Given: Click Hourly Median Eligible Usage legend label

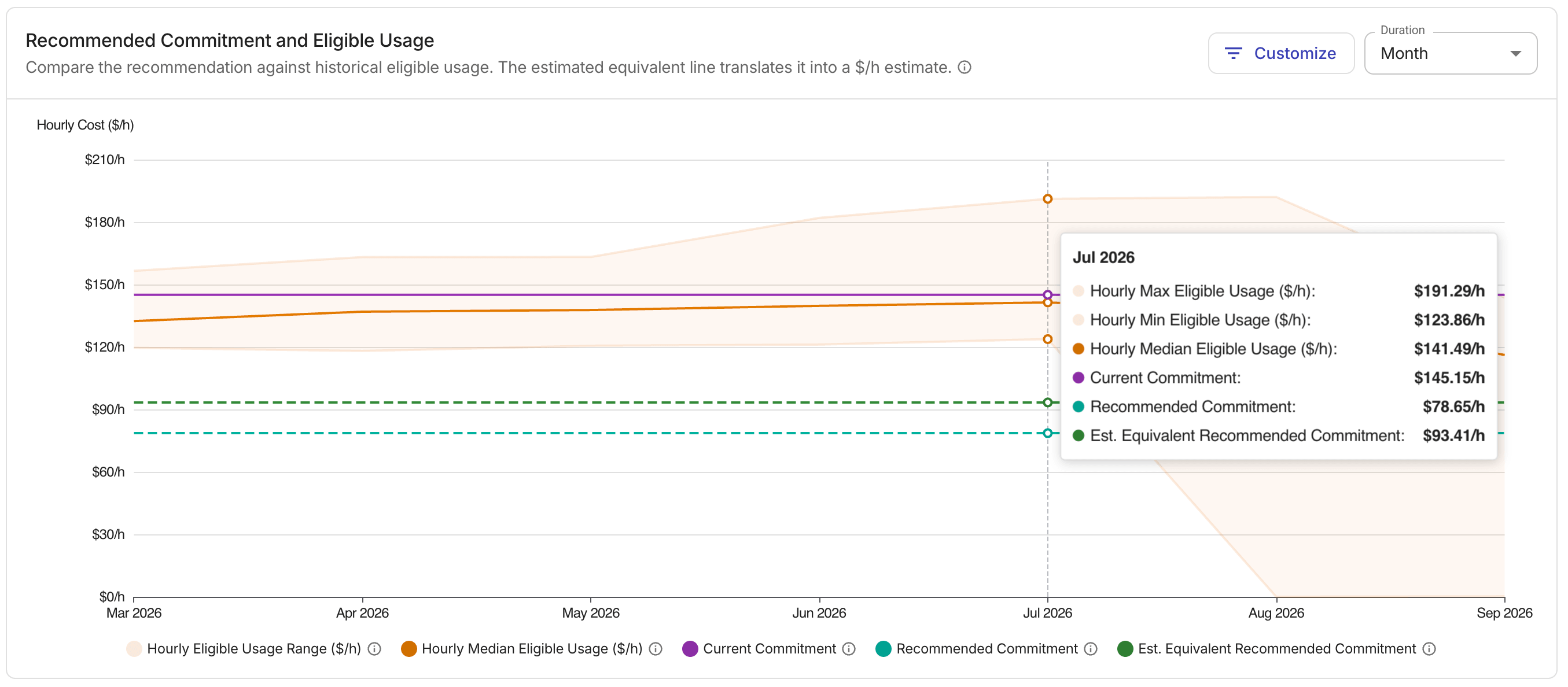Looking at the screenshot, I should 532,649.
